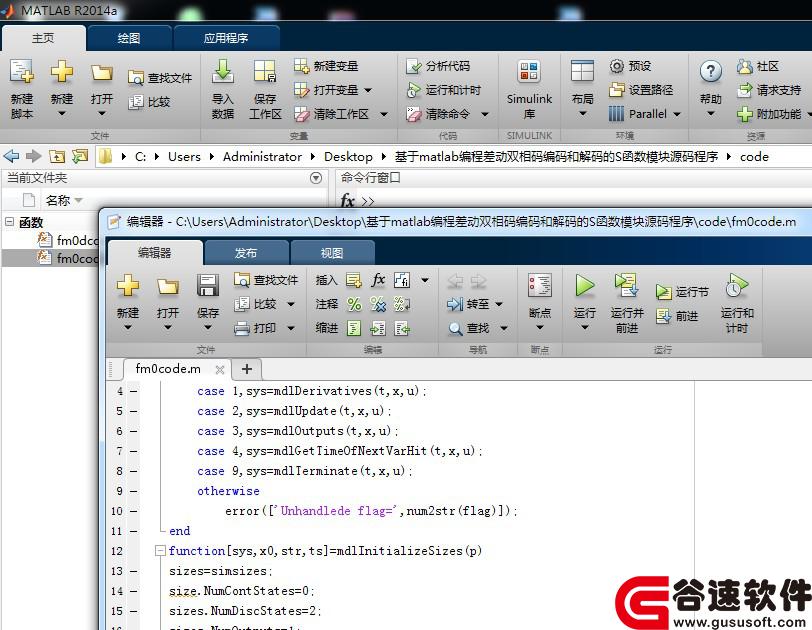
Task: Click the uncomment icon in editor toolbar
Action: point(378,304)
